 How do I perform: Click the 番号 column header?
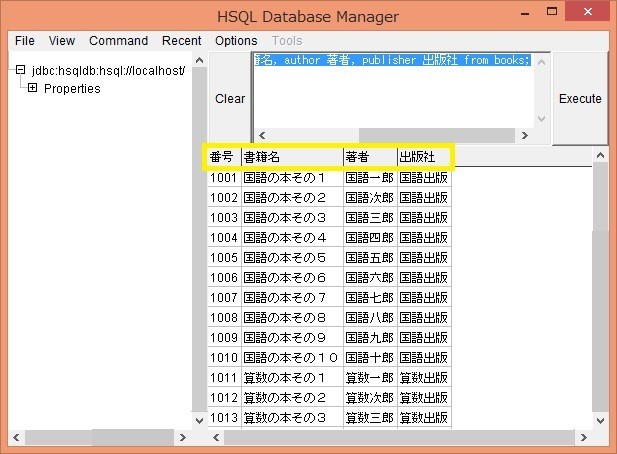coord(224,157)
